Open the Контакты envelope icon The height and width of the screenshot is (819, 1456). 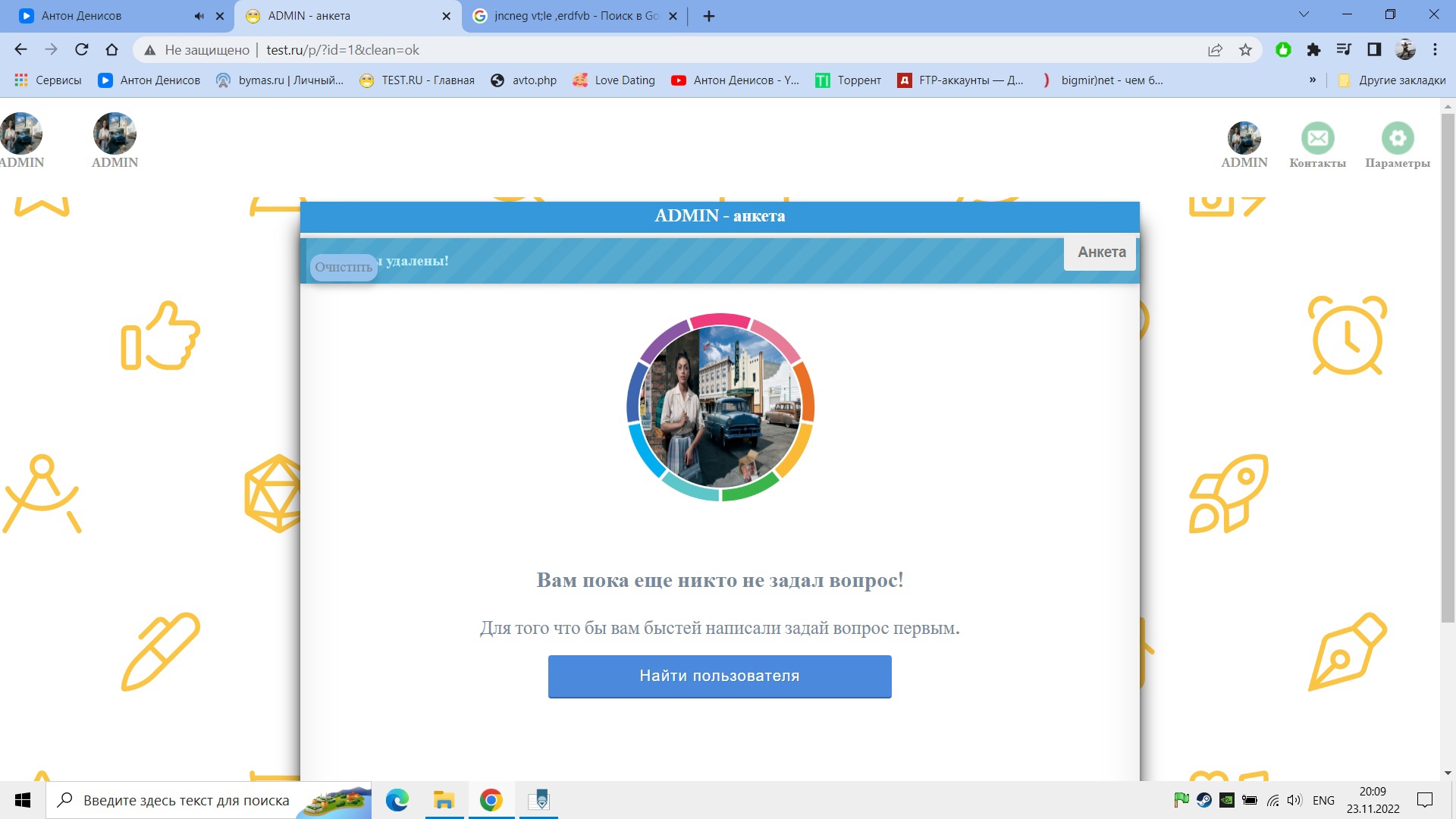(x=1317, y=138)
